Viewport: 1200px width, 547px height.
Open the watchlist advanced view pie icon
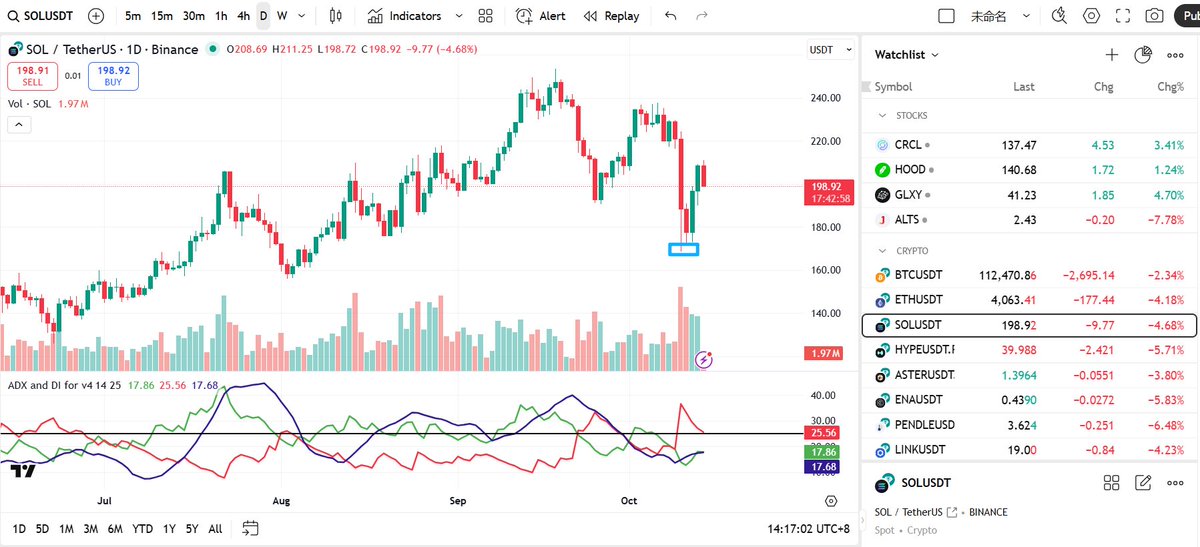[1143, 55]
